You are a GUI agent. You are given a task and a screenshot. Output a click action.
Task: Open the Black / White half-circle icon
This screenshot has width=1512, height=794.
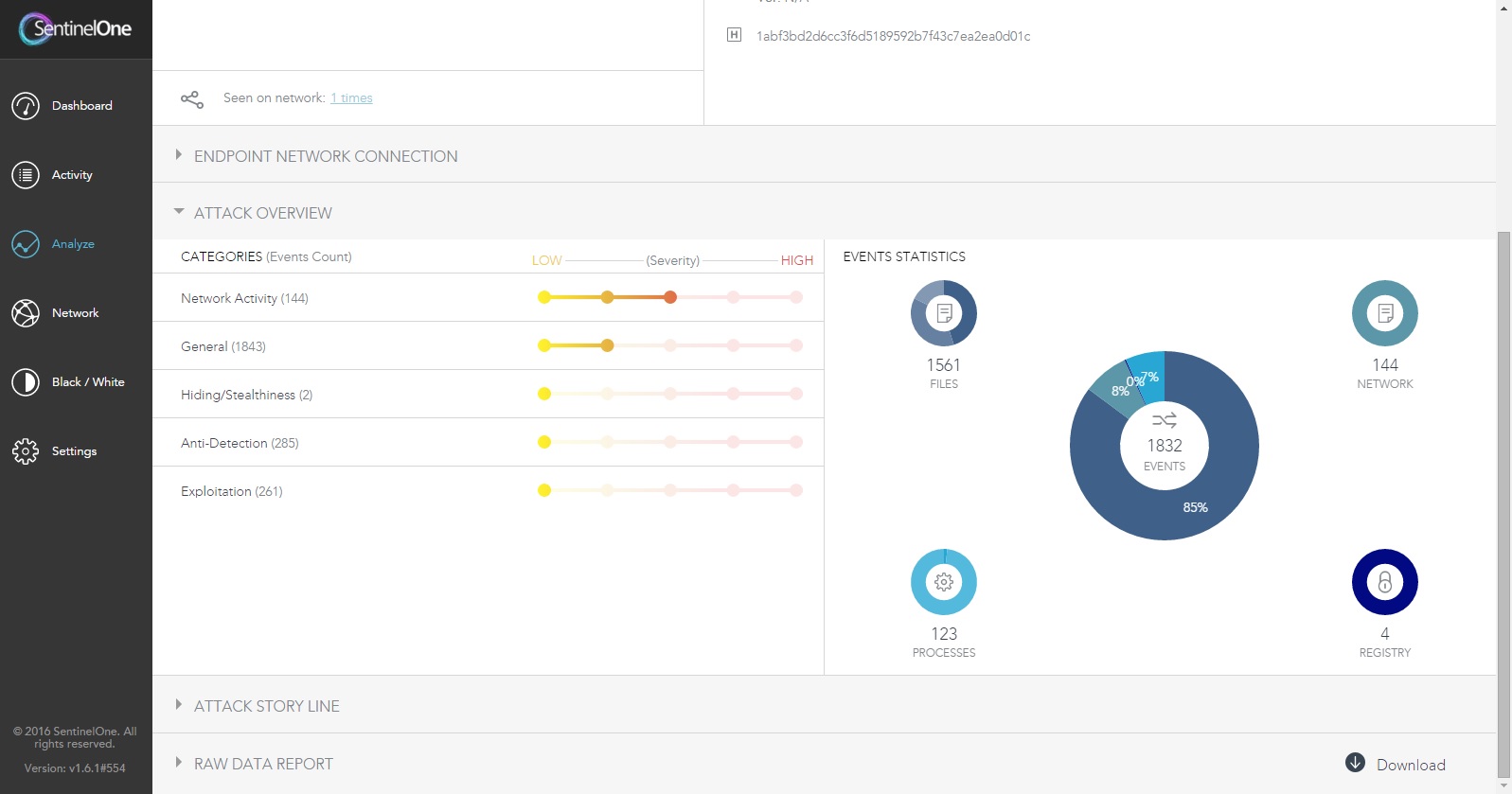click(x=26, y=382)
